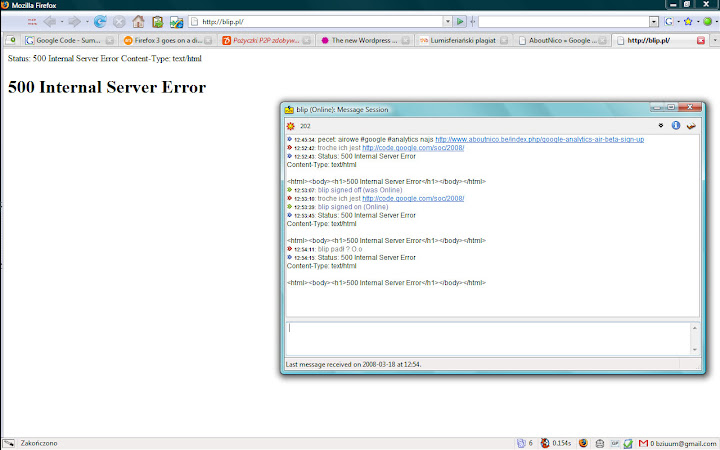Open dropdown next to bookmark star
This screenshot has width=720, height=450.
(698, 22)
